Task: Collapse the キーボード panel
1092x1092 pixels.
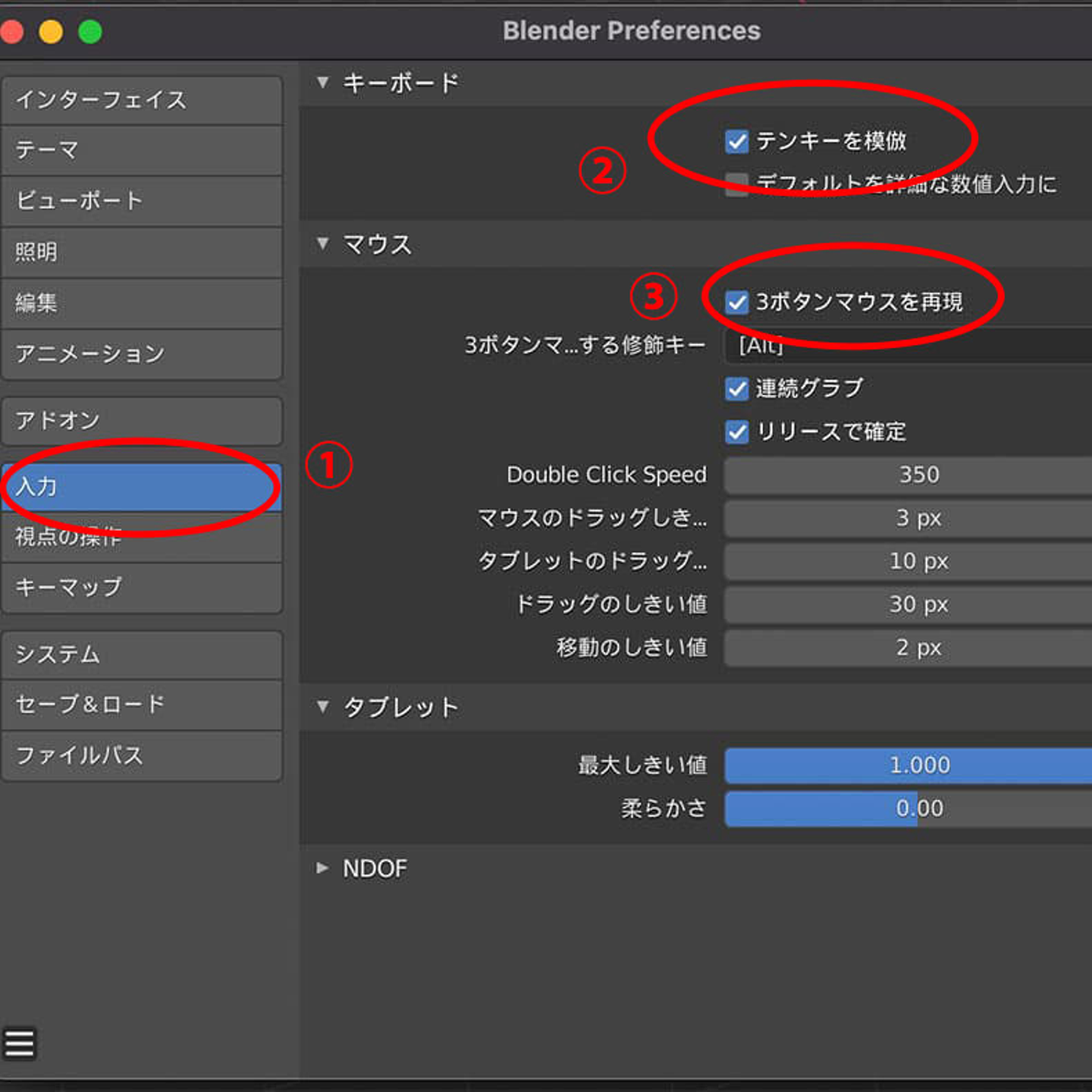Action: point(323,82)
